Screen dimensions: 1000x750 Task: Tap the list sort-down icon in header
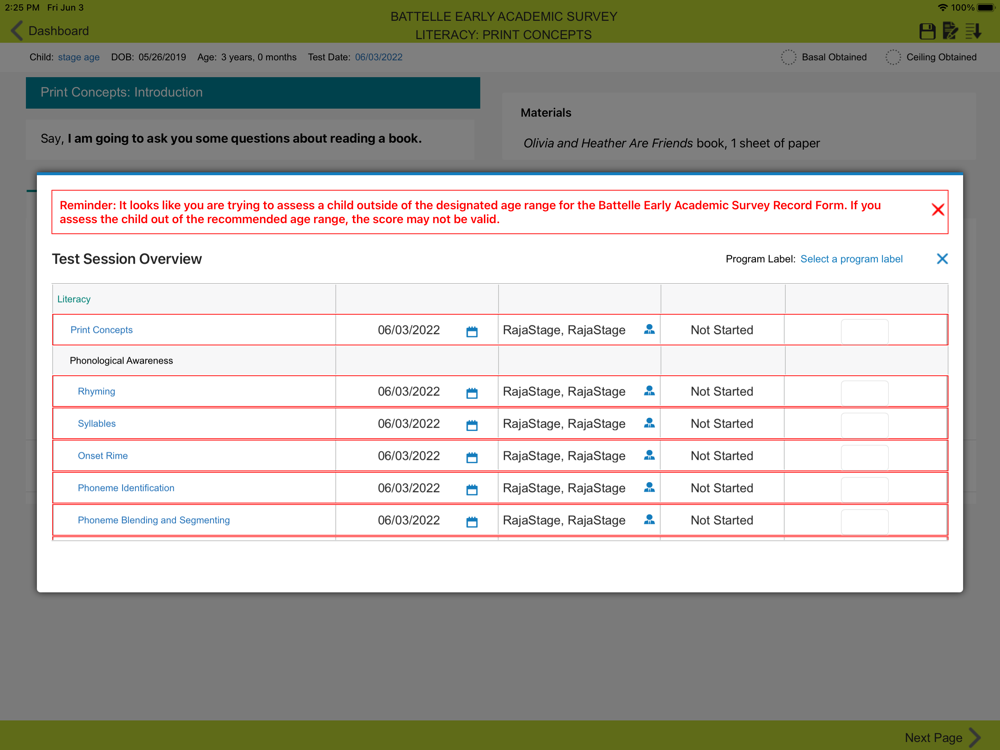click(x=973, y=31)
